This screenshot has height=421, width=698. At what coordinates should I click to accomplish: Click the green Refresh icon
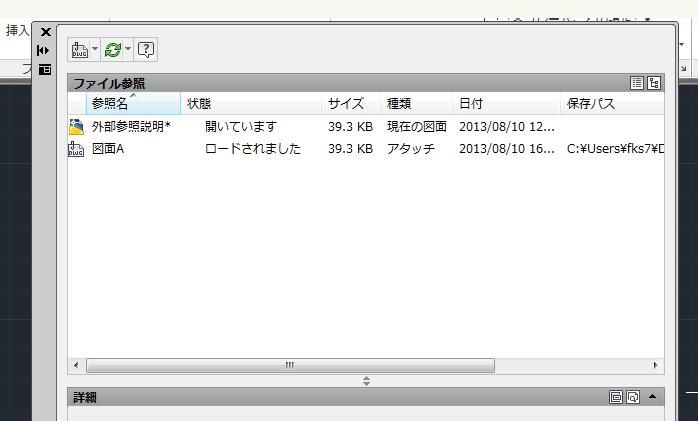point(113,49)
